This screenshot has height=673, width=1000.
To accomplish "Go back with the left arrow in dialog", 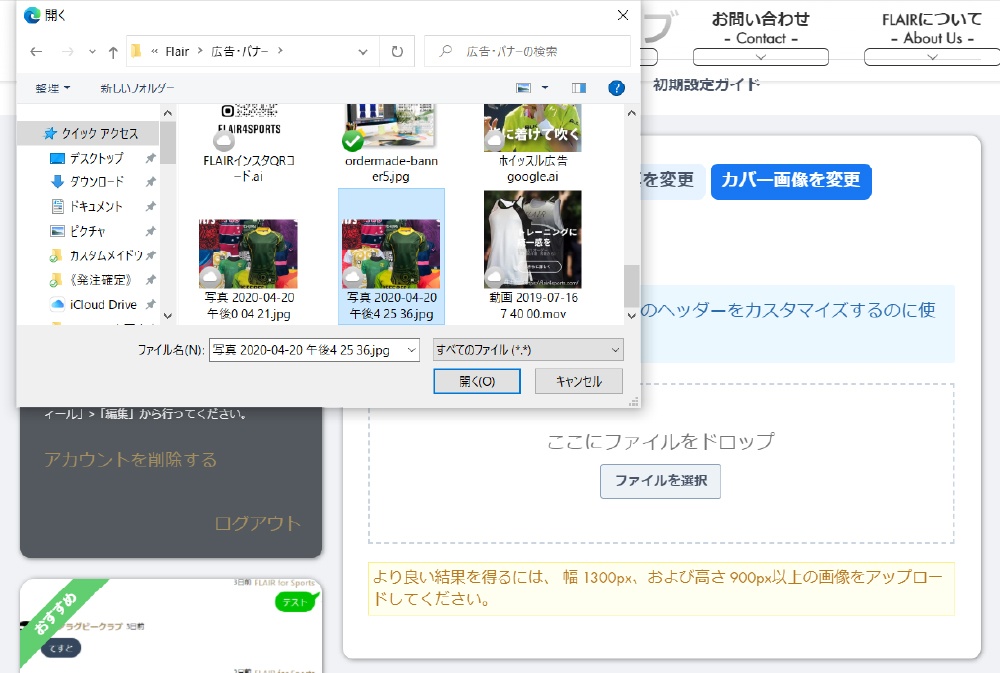I will [x=36, y=52].
